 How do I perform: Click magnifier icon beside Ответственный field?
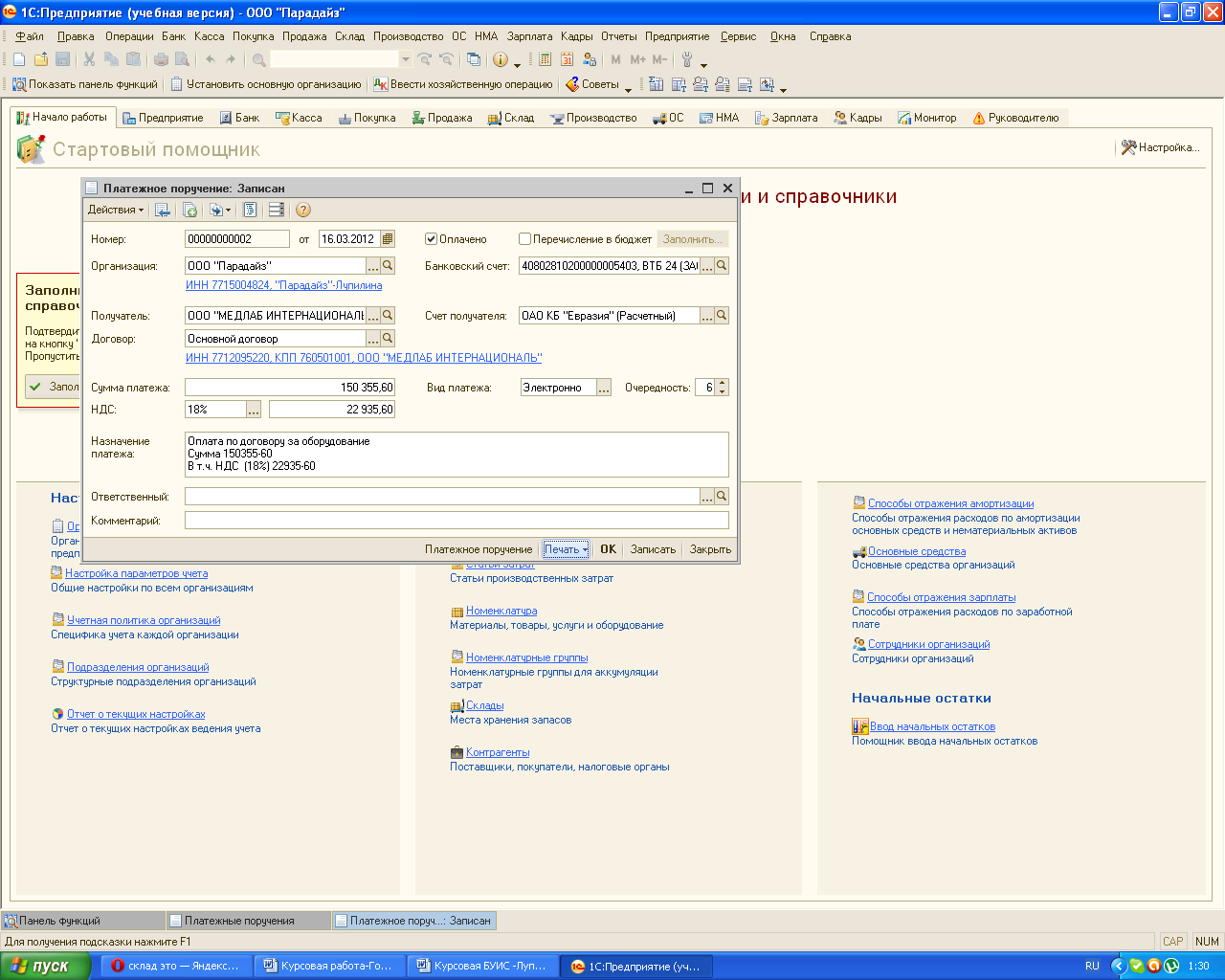point(722,497)
